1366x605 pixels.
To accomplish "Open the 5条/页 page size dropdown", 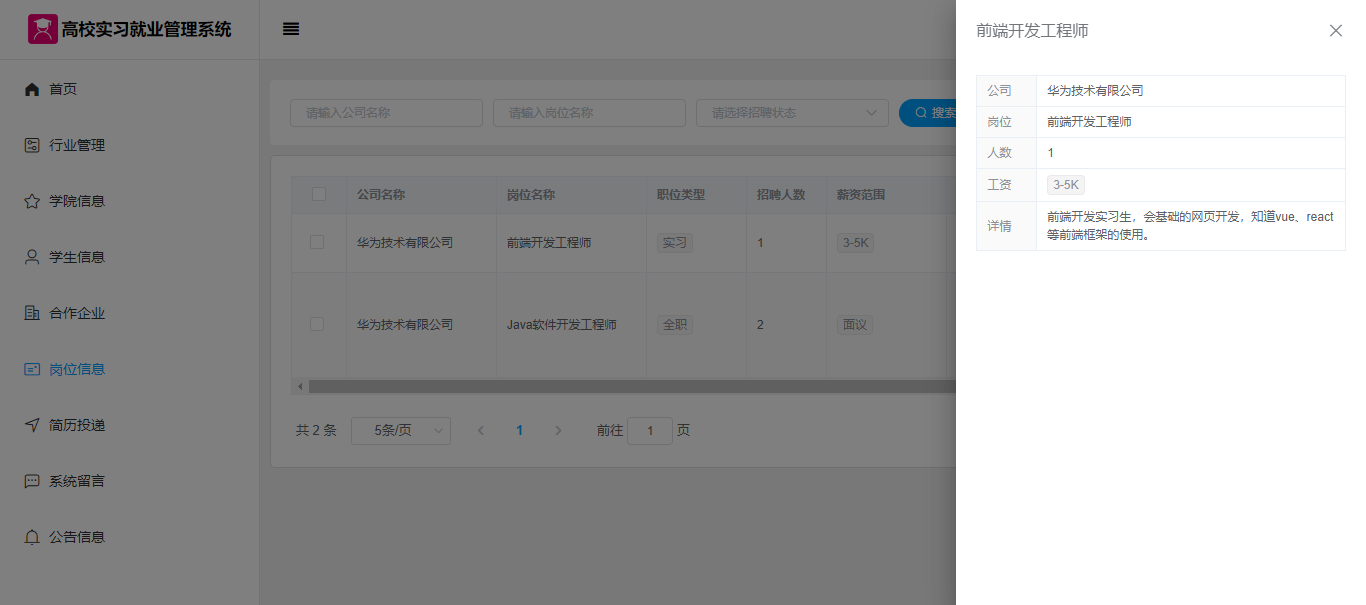I will pyautogui.click(x=400, y=431).
